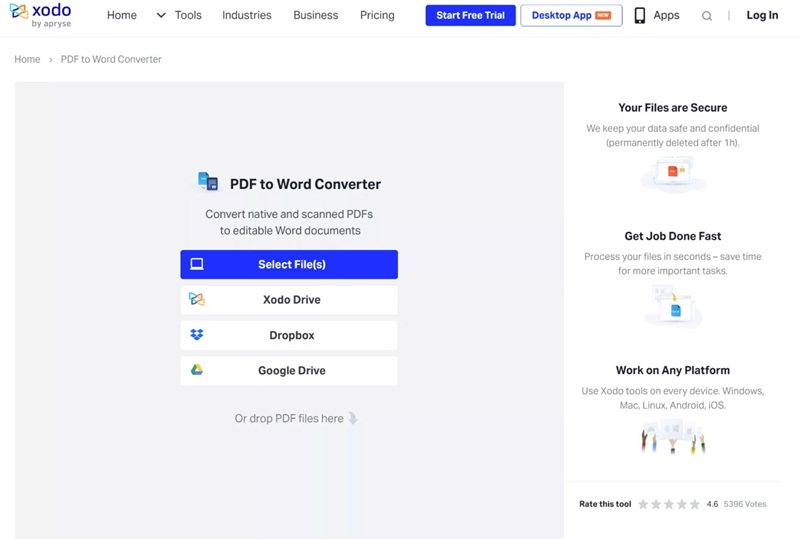Click the fast job illustration

pyautogui.click(x=673, y=306)
